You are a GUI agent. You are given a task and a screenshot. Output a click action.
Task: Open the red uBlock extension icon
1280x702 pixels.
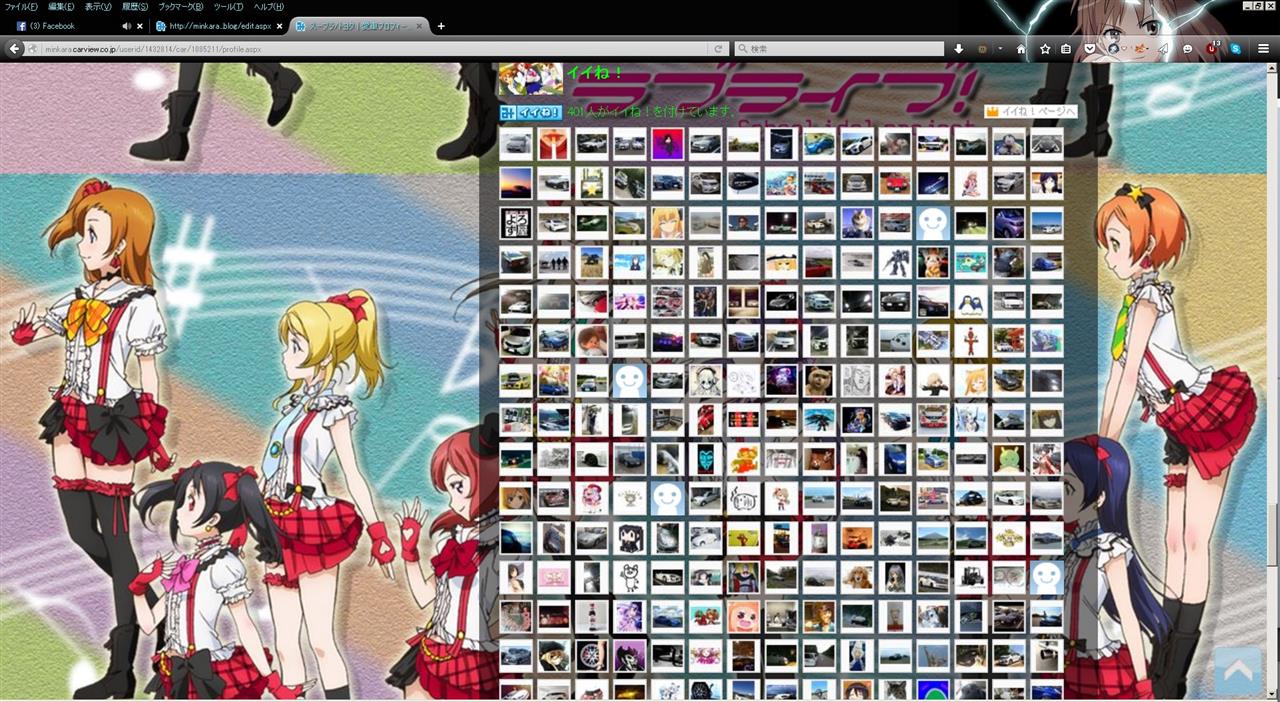pyautogui.click(x=1212, y=48)
